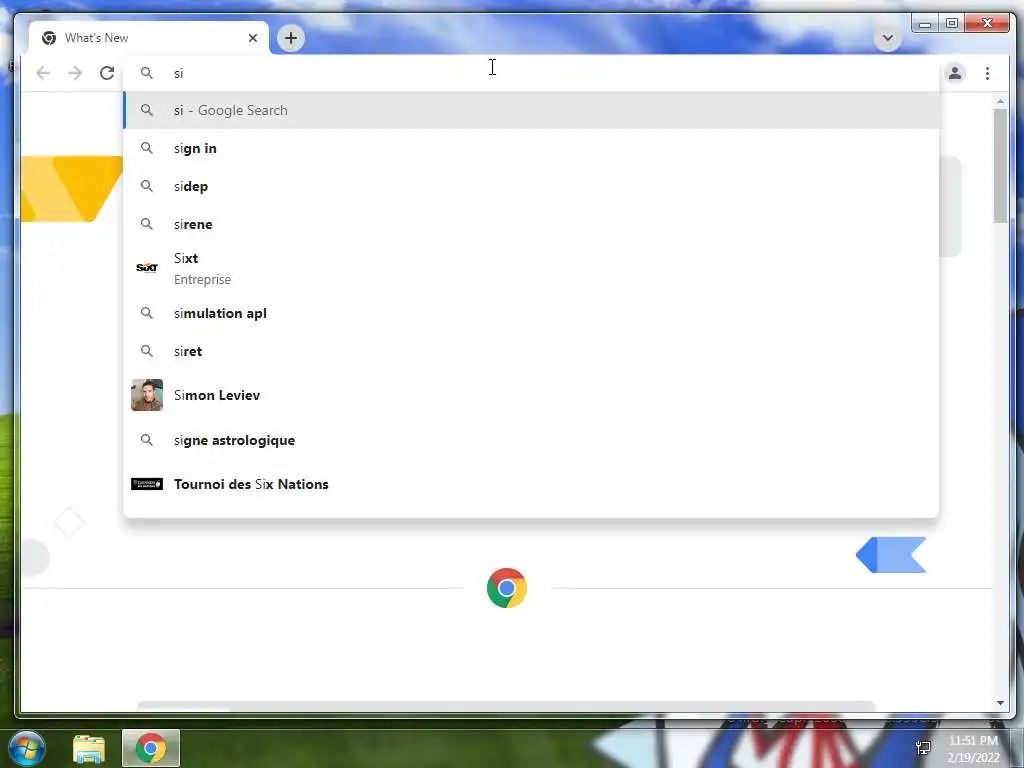1024x768 pixels.
Task: Click the Six Nations tournament logo
Action: click(x=147, y=484)
